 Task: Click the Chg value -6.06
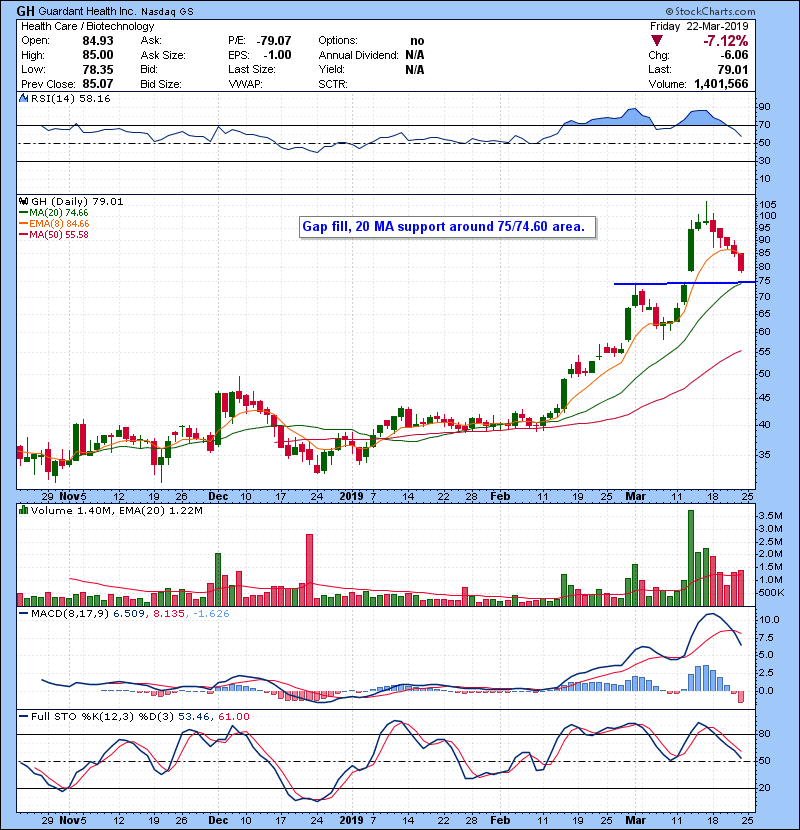(734, 55)
